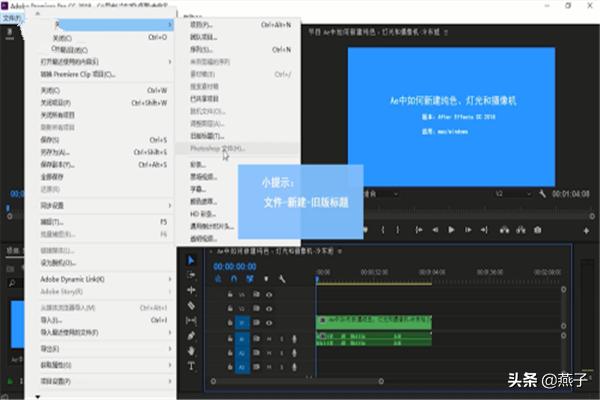The image size is (600, 400).
Task: Select the Selection tool arrow in toolbar
Action: (x=192, y=261)
